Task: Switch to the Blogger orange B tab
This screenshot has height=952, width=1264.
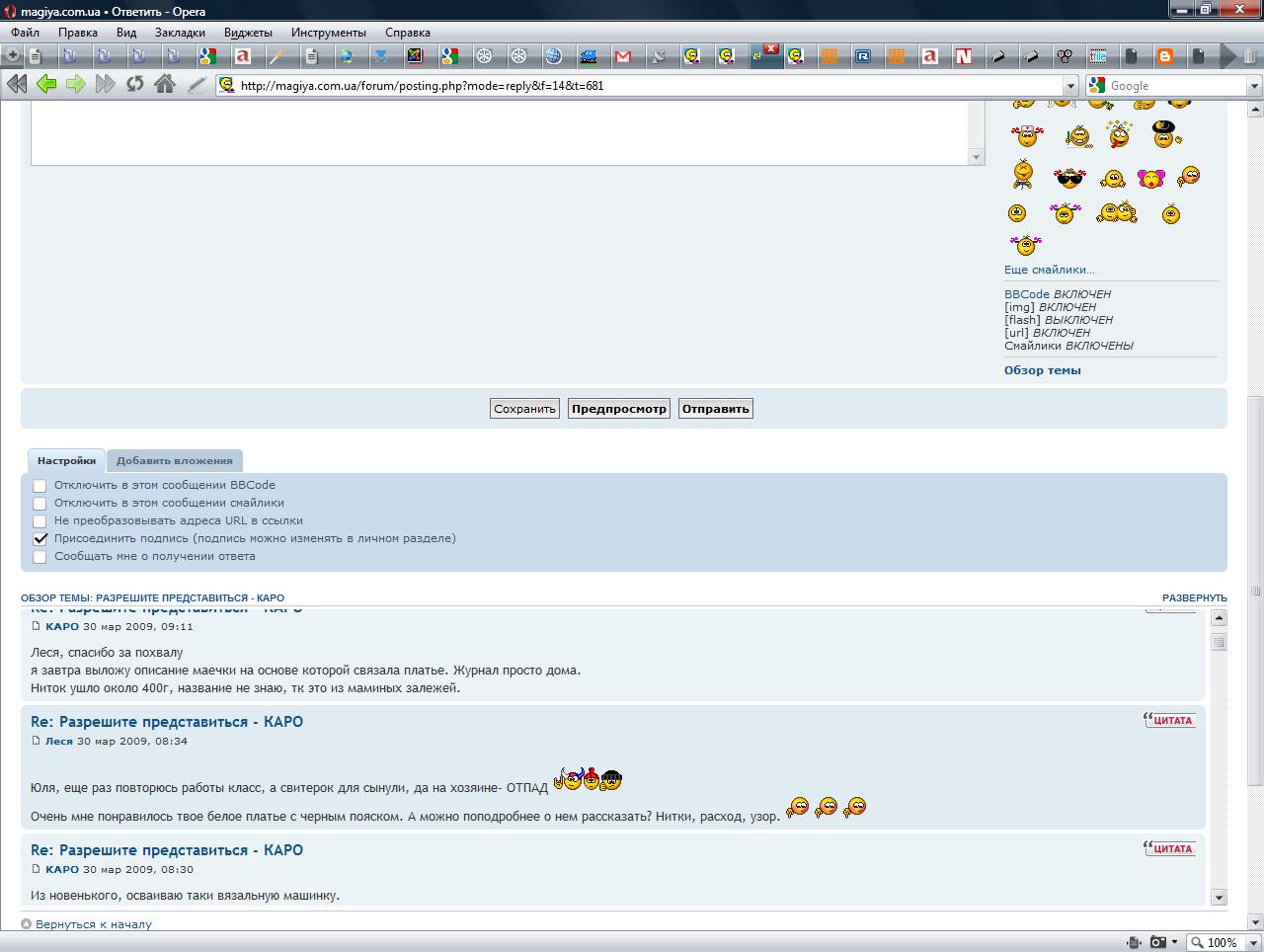Action: pyautogui.click(x=1165, y=56)
